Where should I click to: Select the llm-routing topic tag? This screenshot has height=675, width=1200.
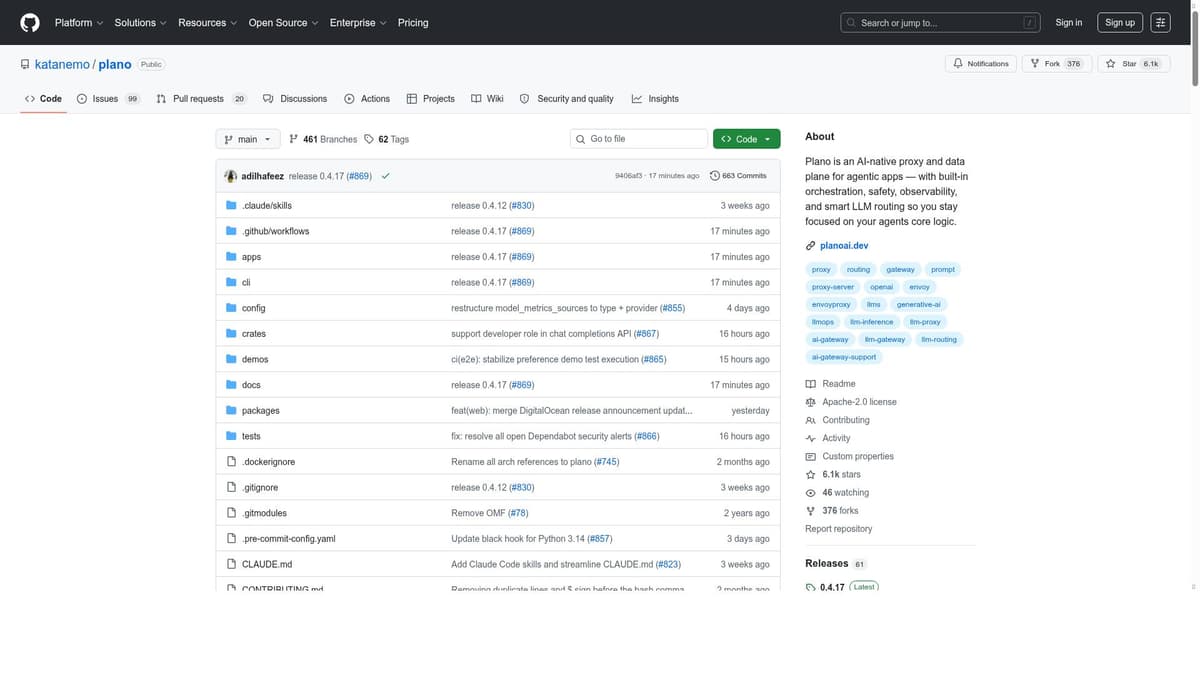(x=938, y=339)
